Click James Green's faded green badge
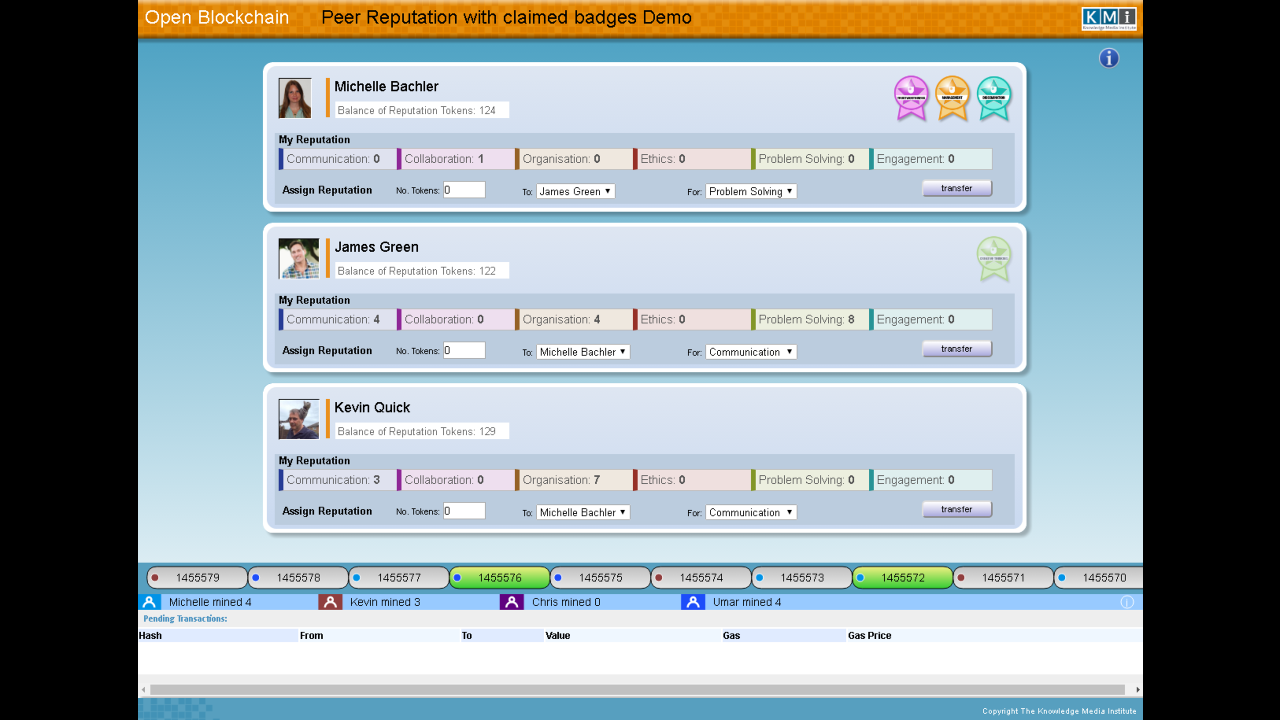This screenshot has width=1280, height=720. click(993, 258)
